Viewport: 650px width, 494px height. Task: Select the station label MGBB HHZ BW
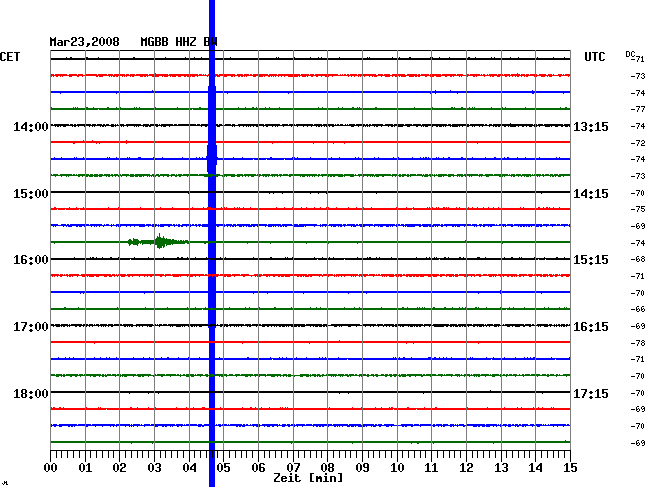179,42
